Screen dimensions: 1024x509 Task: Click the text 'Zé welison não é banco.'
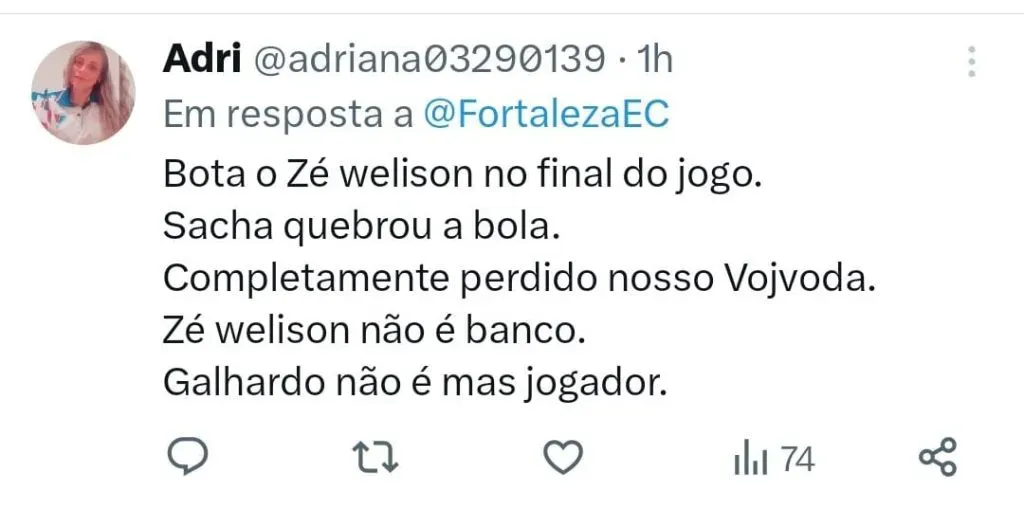pos(372,331)
